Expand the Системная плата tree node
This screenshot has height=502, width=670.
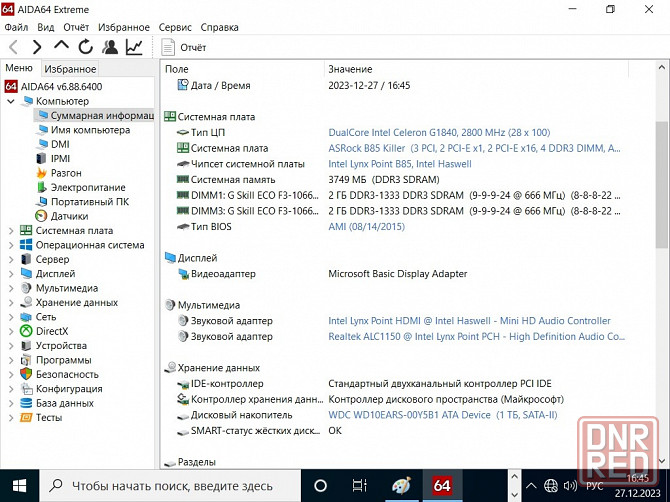11,231
